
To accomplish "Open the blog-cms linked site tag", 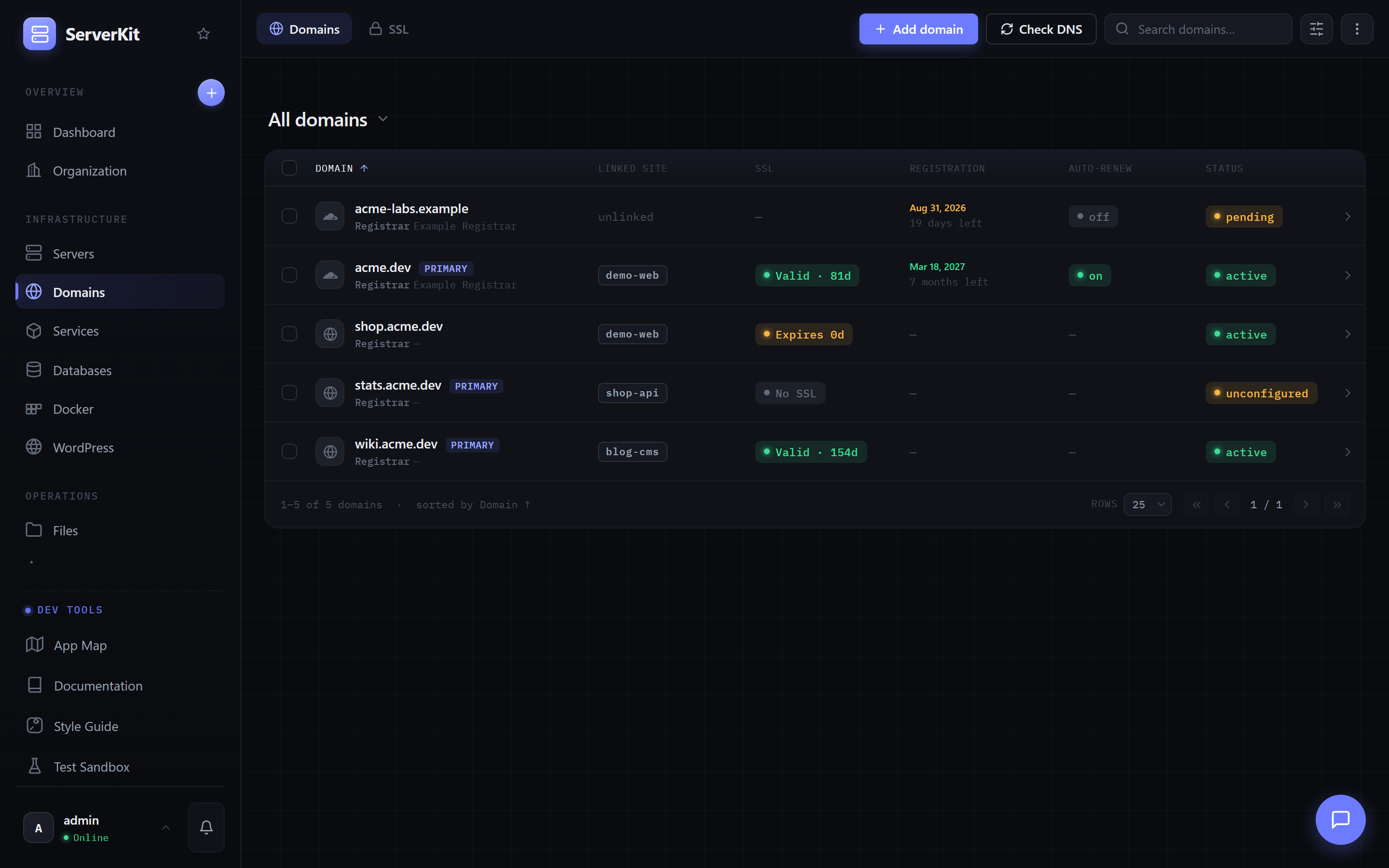I will point(632,452).
